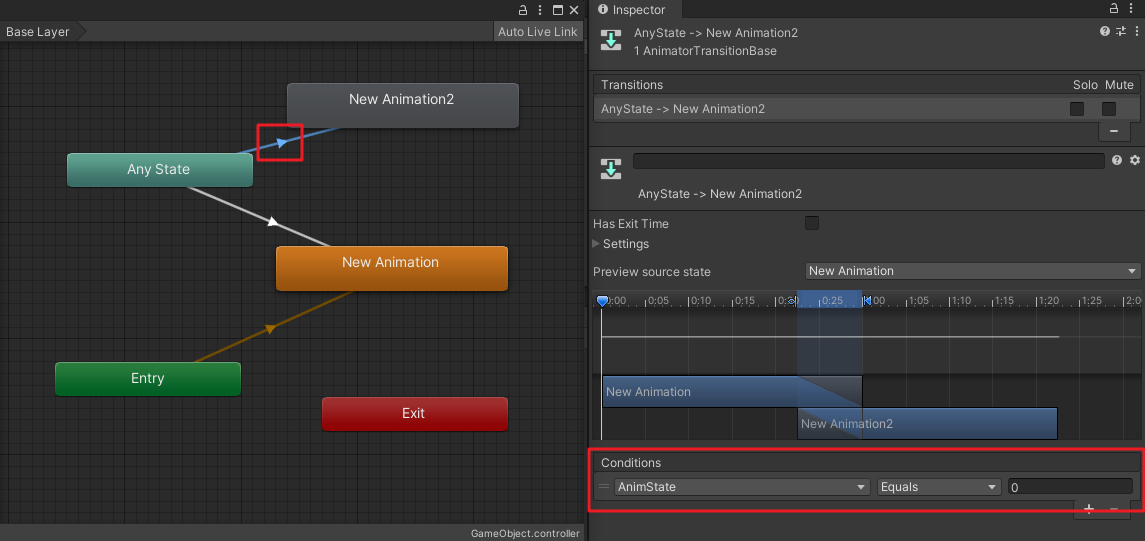
Task: Click the blue AnyState to New Animation2 arrow
Action: tap(282, 143)
